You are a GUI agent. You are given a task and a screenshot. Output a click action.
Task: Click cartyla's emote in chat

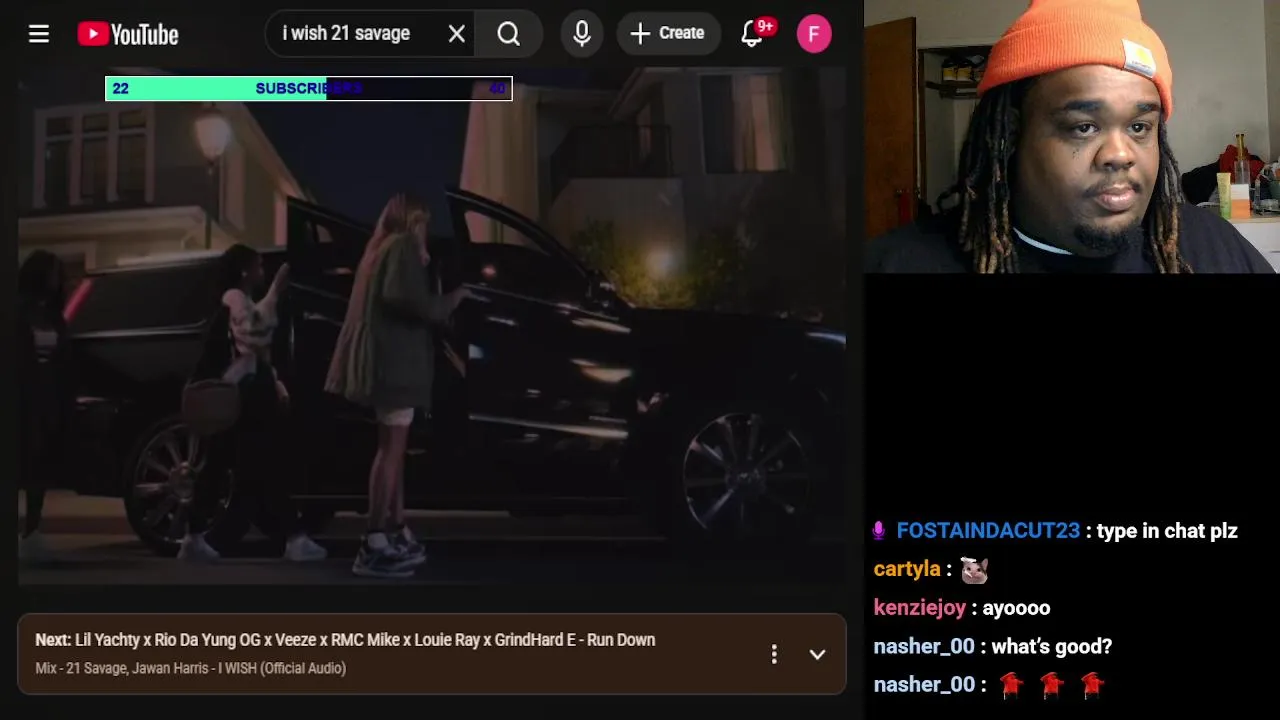(974, 570)
